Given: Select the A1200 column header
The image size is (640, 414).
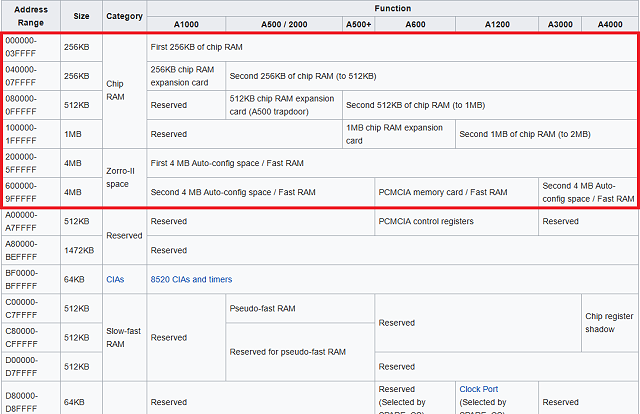Looking at the screenshot, I should [x=497, y=24].
